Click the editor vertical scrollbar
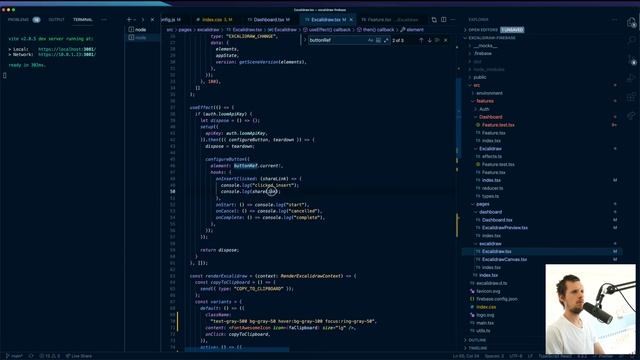The height and width of the screenshot is (360, 640). coord(457,192)
